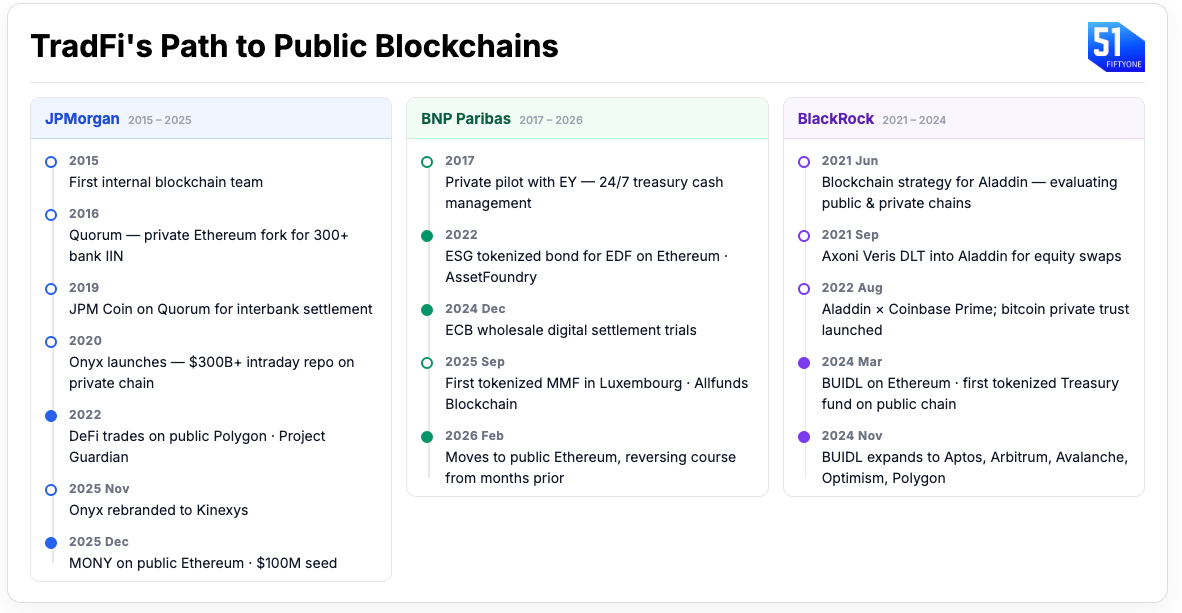Select the BNP Paribas 2026 Feb marker

(x=427, y=436)
